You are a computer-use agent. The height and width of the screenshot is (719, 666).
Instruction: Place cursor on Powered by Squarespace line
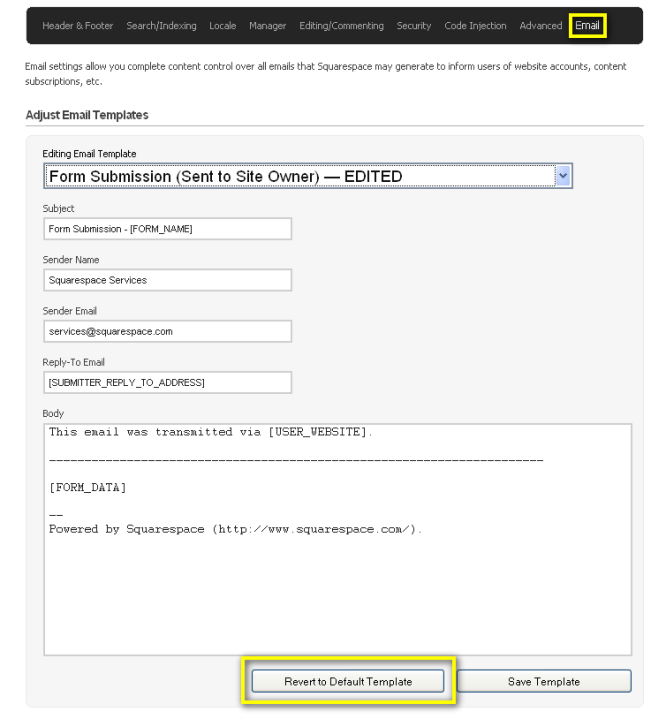tap(235, 529)
